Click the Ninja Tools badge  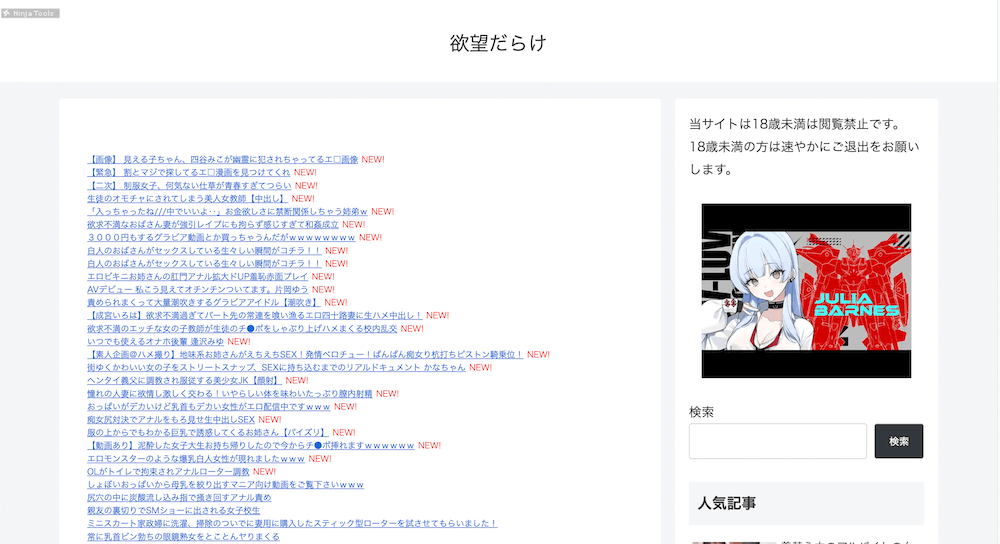click(30, 13)
